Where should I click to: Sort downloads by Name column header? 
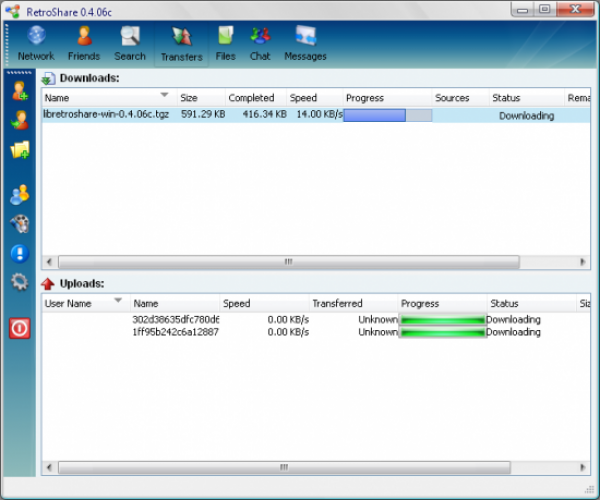(x=109, y=98)
